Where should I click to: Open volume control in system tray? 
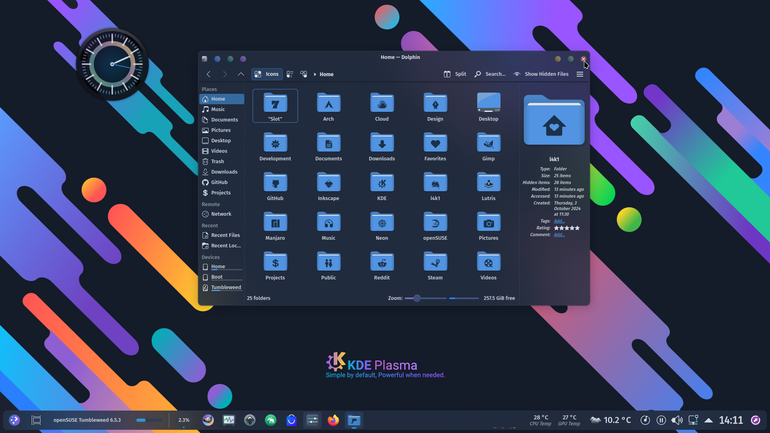(x=677, y=420)
